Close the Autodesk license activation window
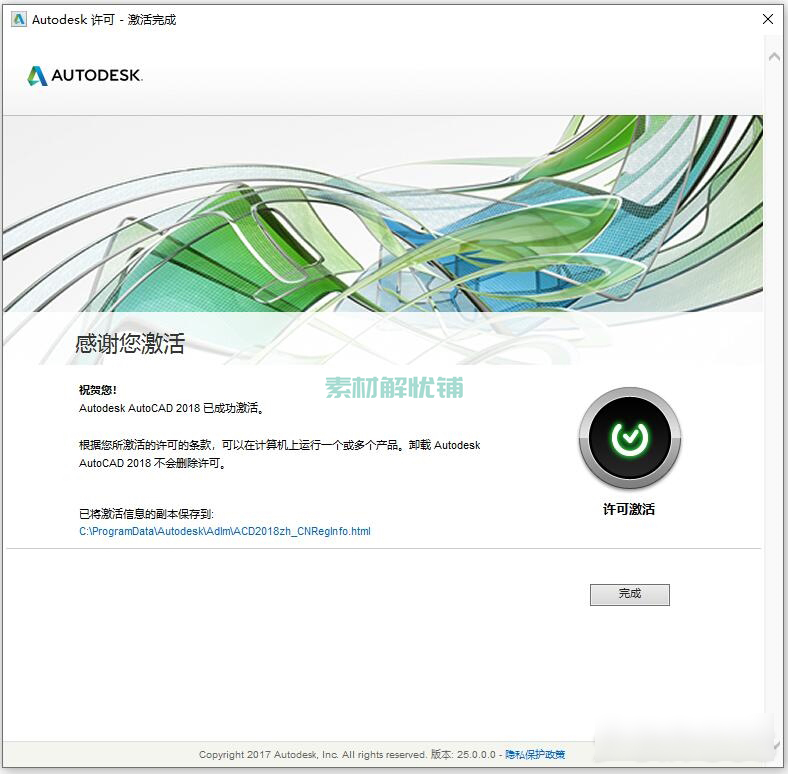This screenshot has width=788, height=774. [x=767, y=19]
